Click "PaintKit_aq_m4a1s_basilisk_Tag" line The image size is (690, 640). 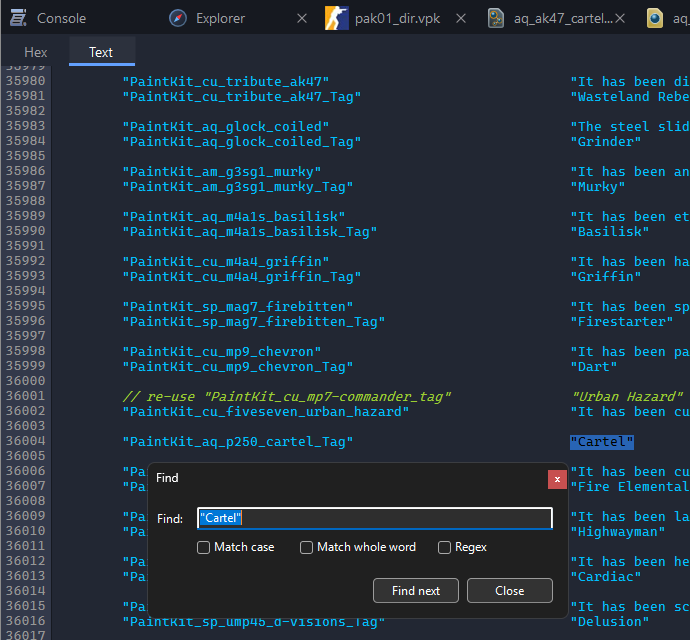click(250, 231)
